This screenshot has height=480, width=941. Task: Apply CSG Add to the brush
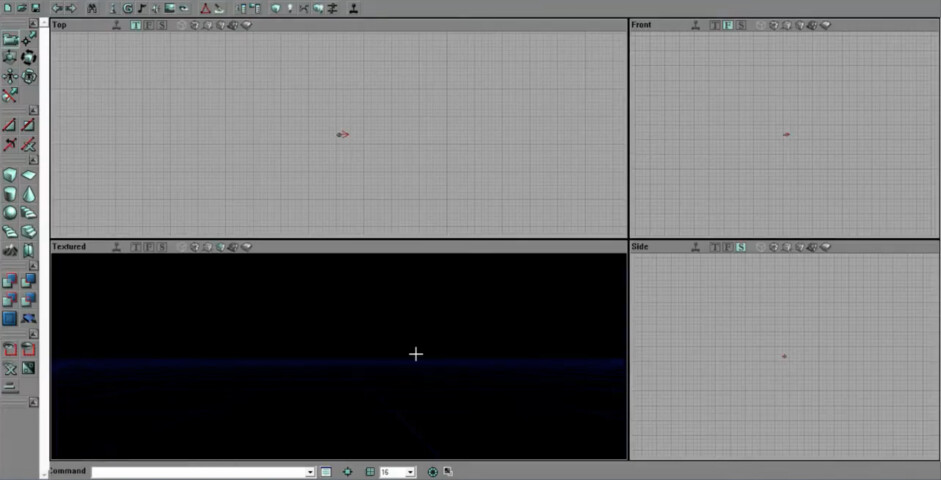click(10, 280)
